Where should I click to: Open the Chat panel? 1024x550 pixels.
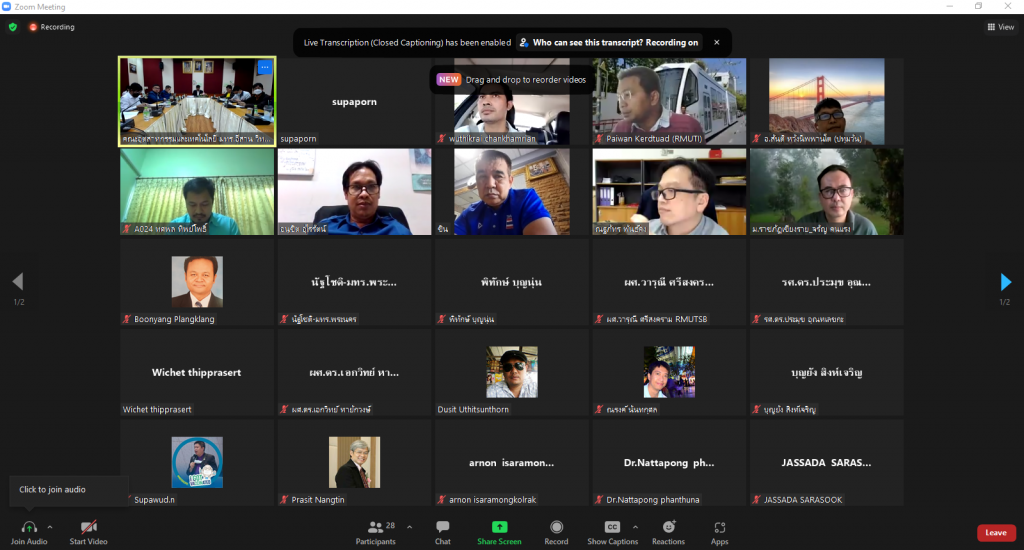click(442, 527)
